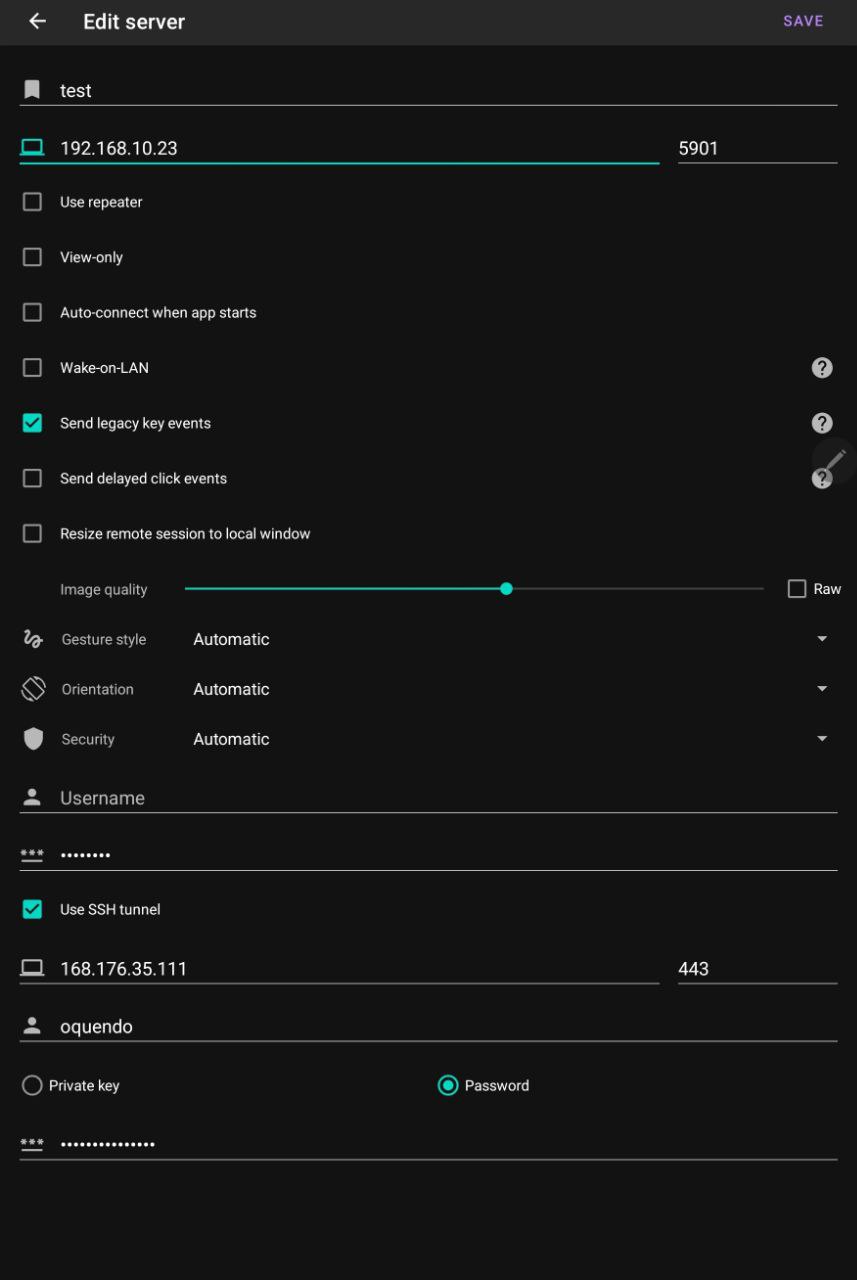Click the SAVE button

point(803,20)
